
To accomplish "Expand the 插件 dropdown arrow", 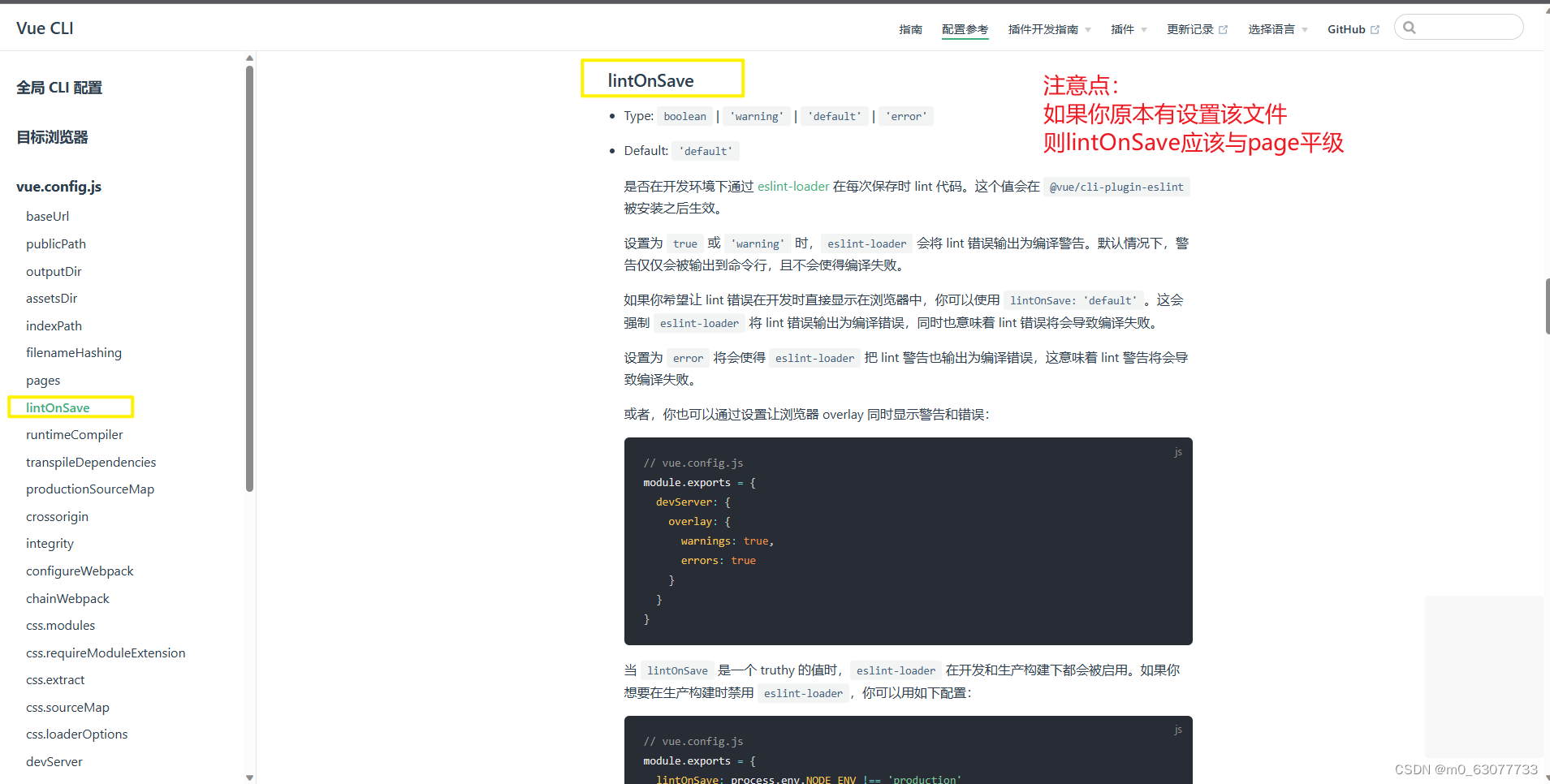I will point(1144,30).
